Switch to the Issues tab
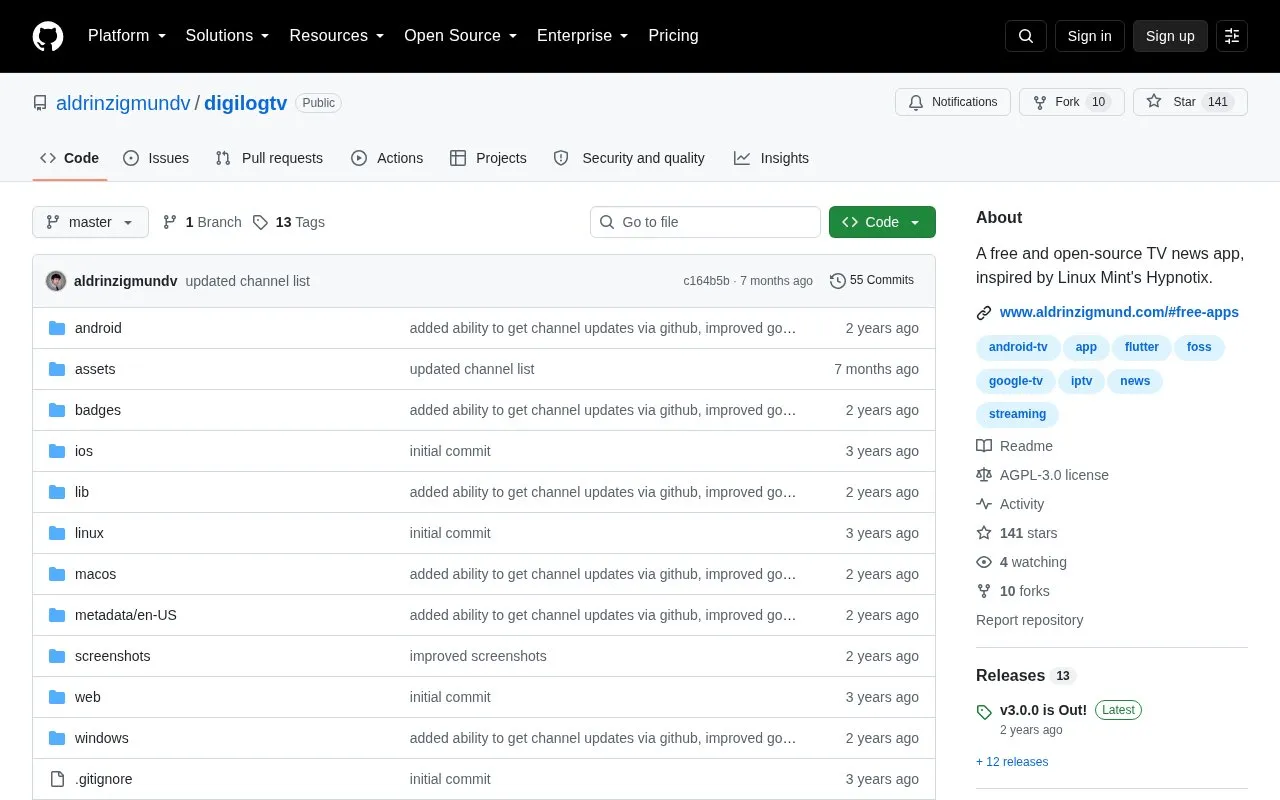The height and width of the screenshot is (800, 1280). (x=156, y=158)
